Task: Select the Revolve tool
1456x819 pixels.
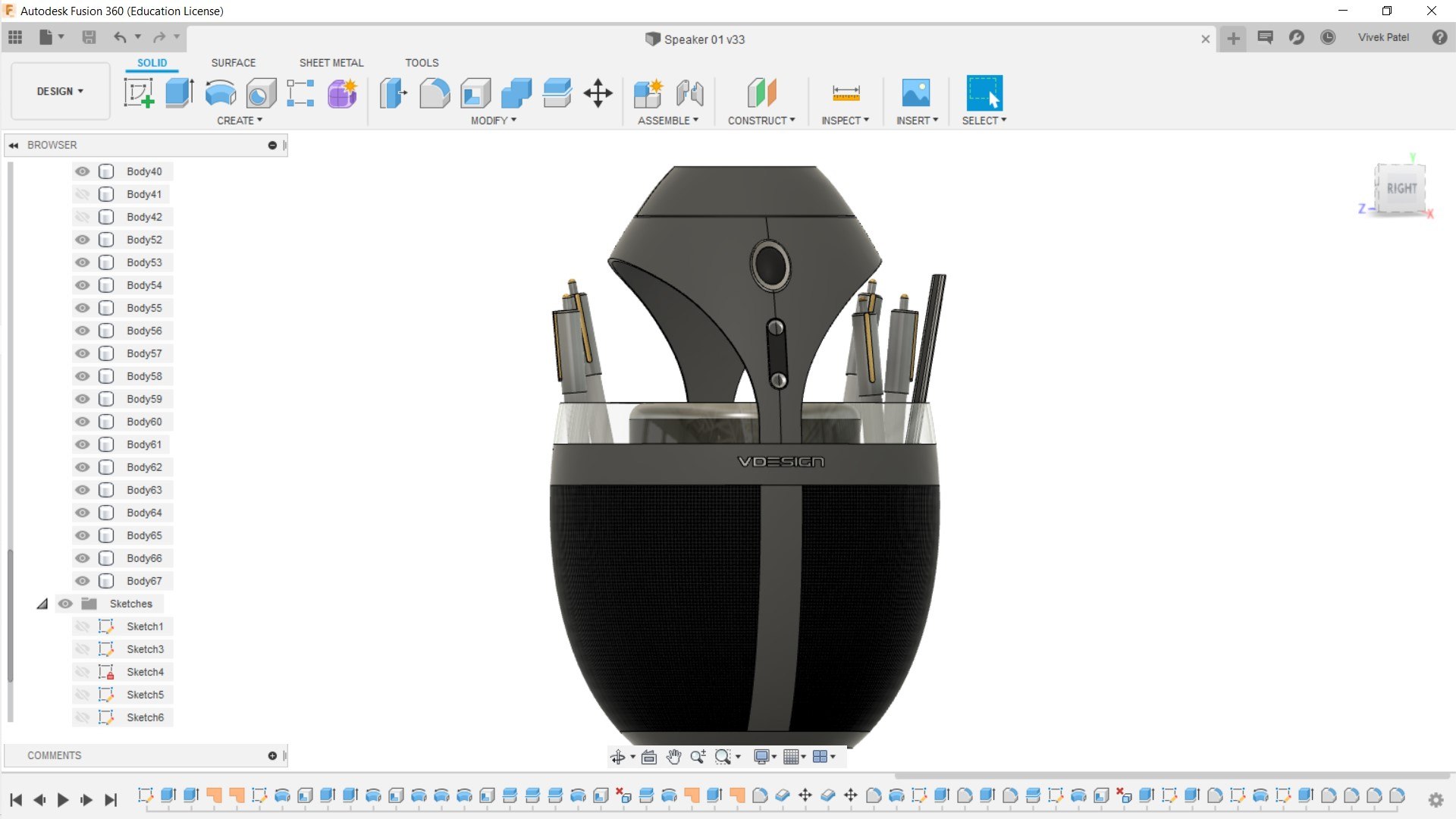Action: tap(221, 93)
